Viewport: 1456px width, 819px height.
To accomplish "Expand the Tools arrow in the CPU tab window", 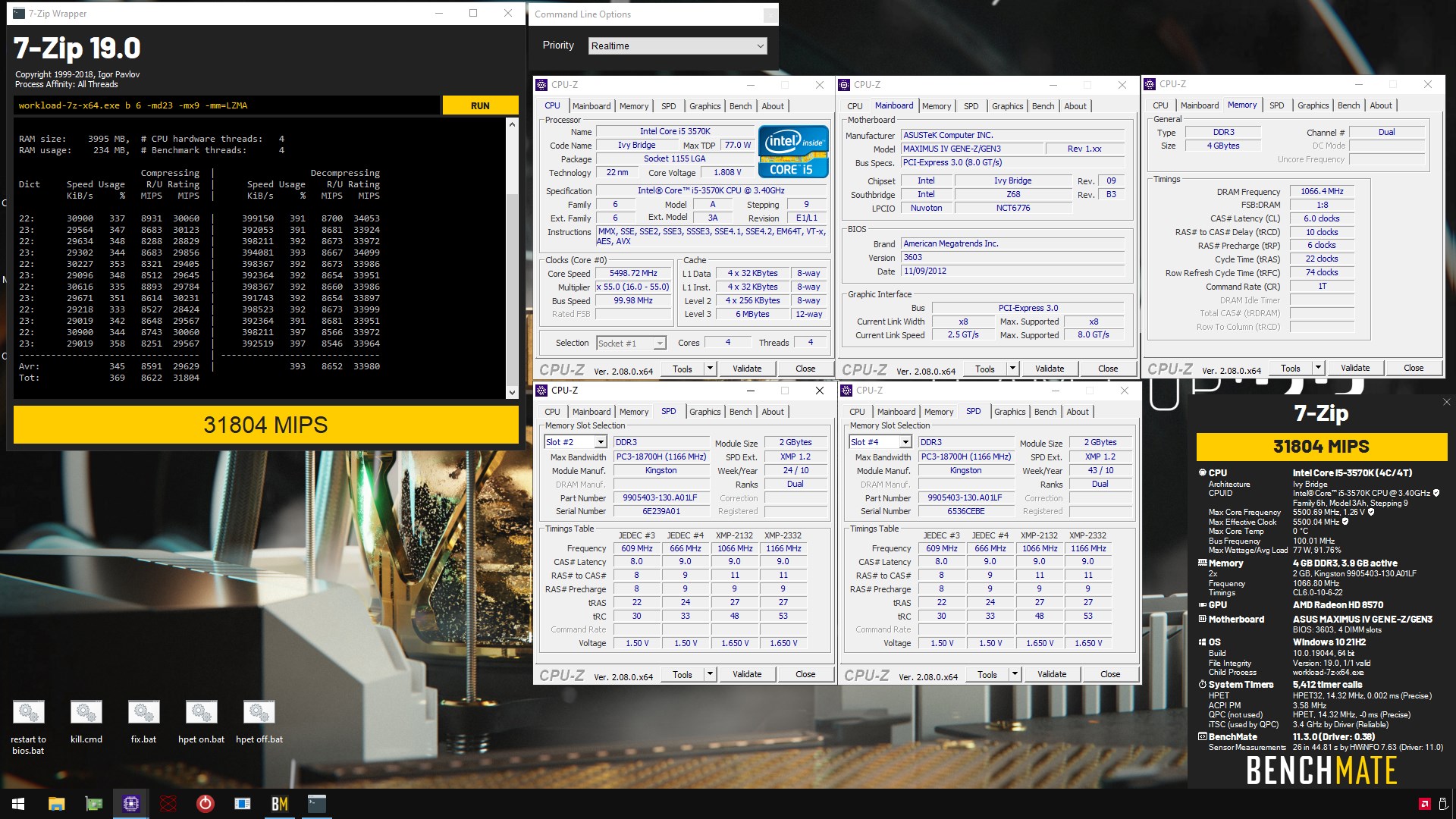I will 710,369.
